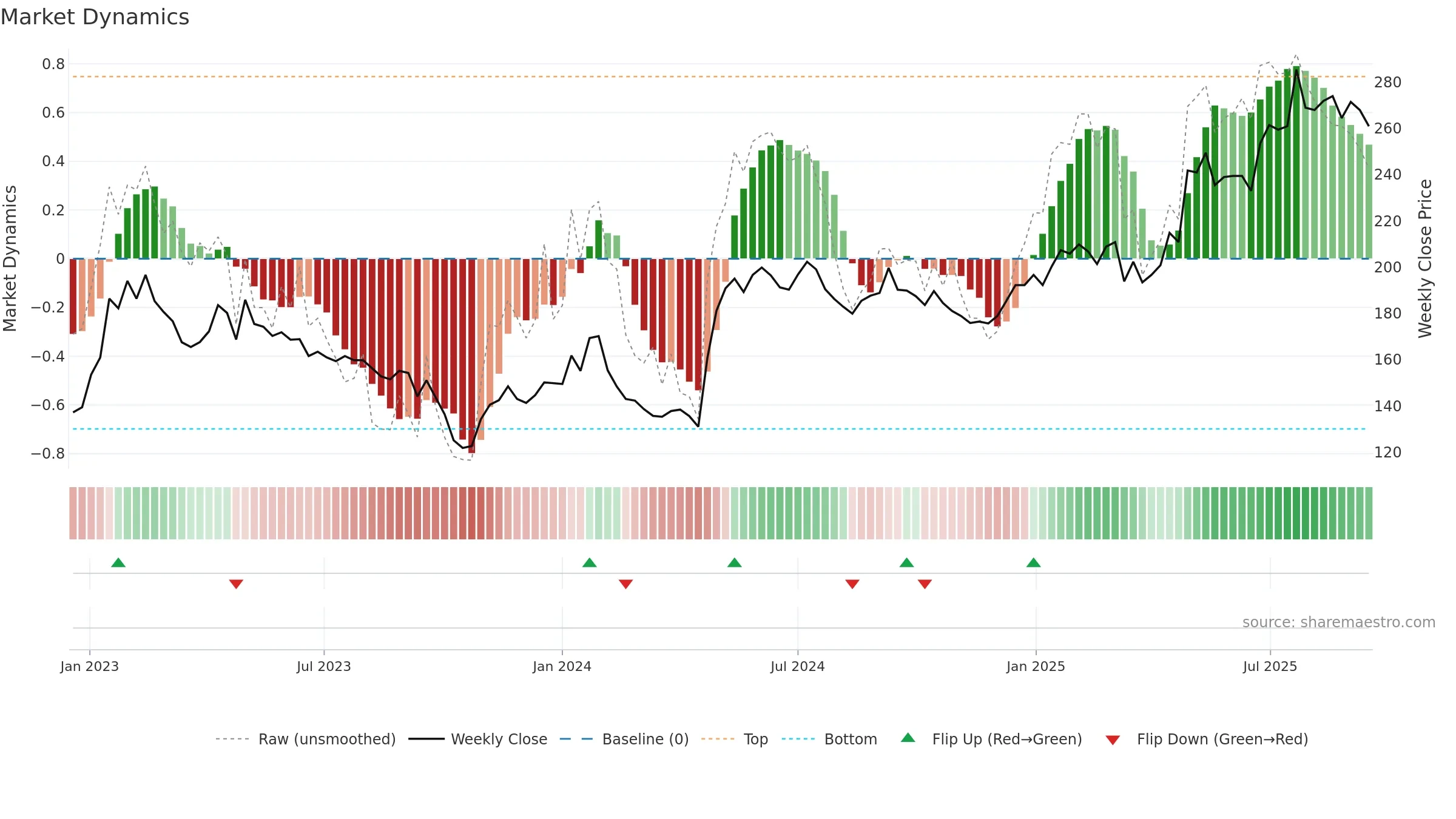
Task: Click the −0.6 left axis tick label
Action: pos(48,405)
